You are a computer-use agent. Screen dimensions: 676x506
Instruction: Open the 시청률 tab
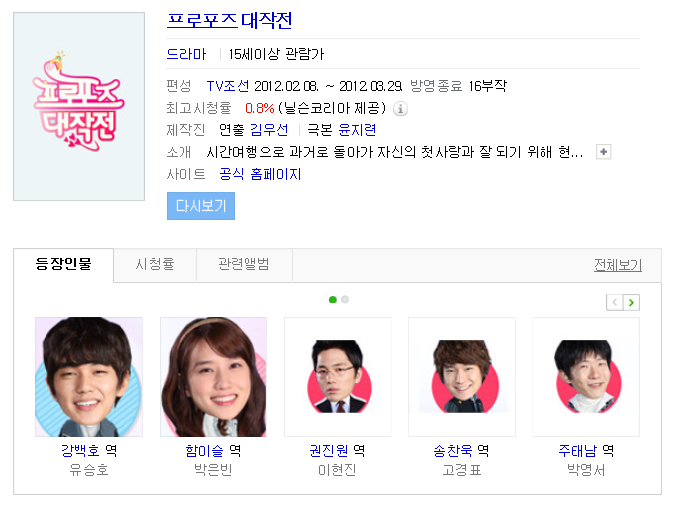pos(155,264)
